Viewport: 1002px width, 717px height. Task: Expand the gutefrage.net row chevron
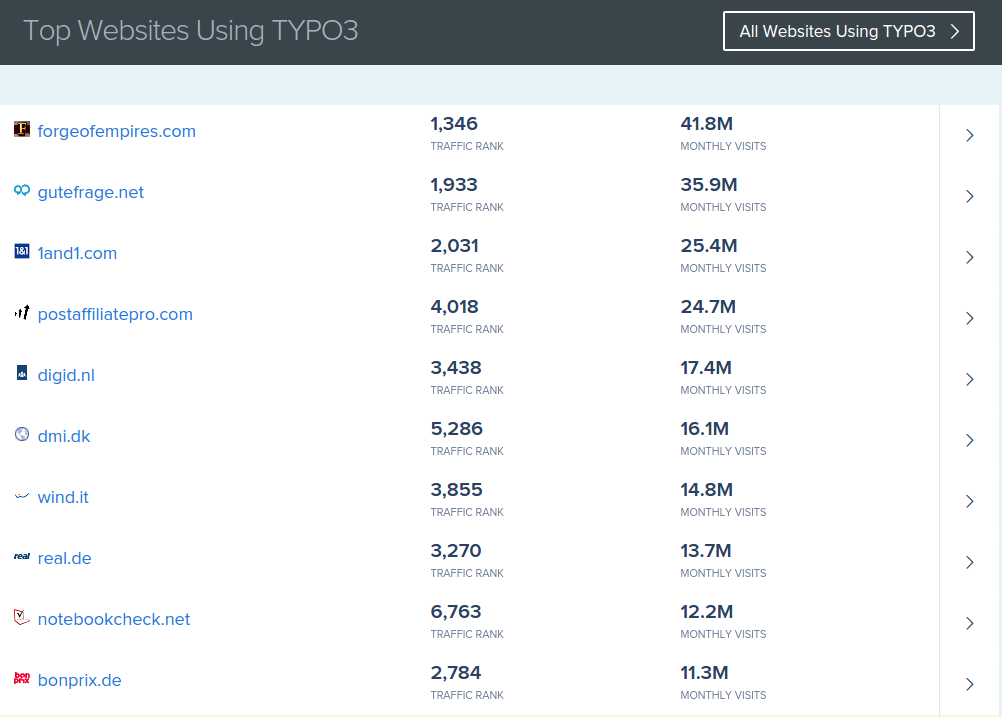coord(969,196)
